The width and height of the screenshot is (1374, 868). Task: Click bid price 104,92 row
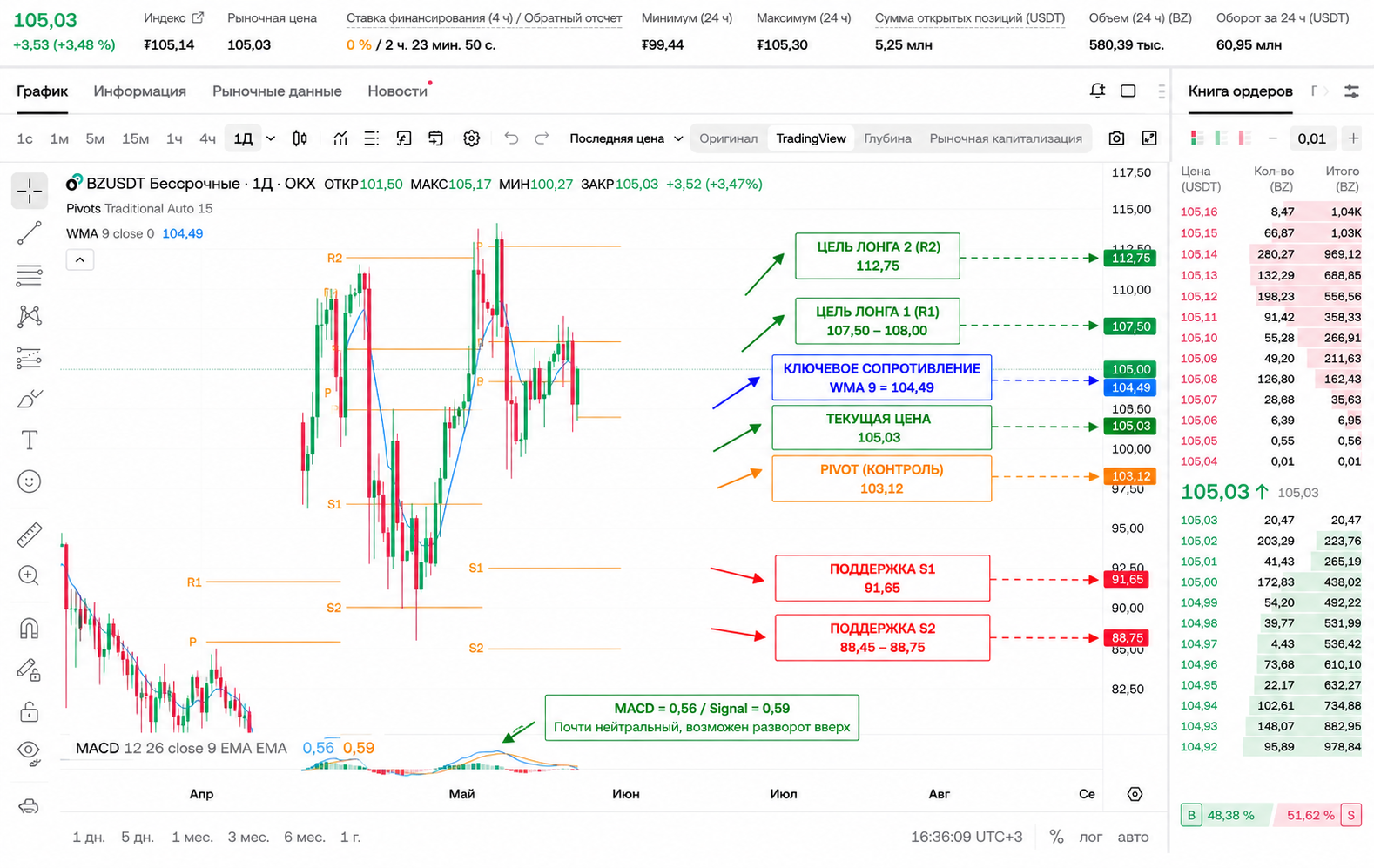[1271, 747]
